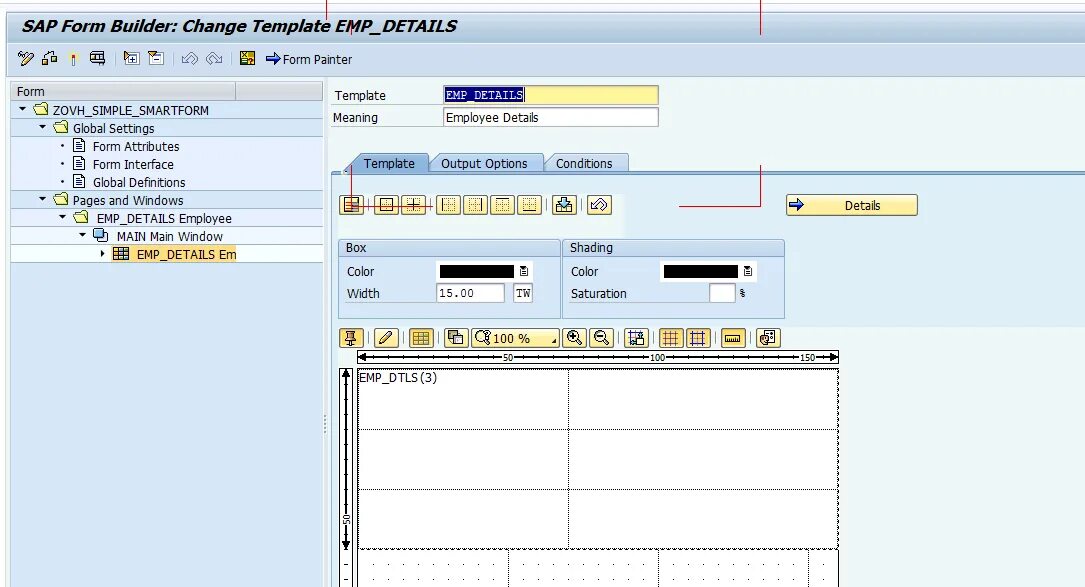Open the 100 % zoom dropdown
1085x587 pixels.
pos(515,338)
